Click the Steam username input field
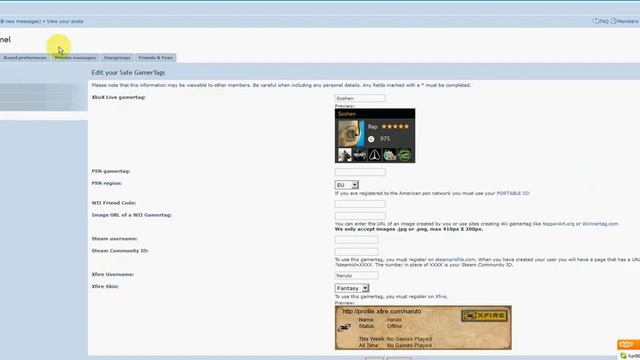640x360 pixels. (x=356, y=240)
